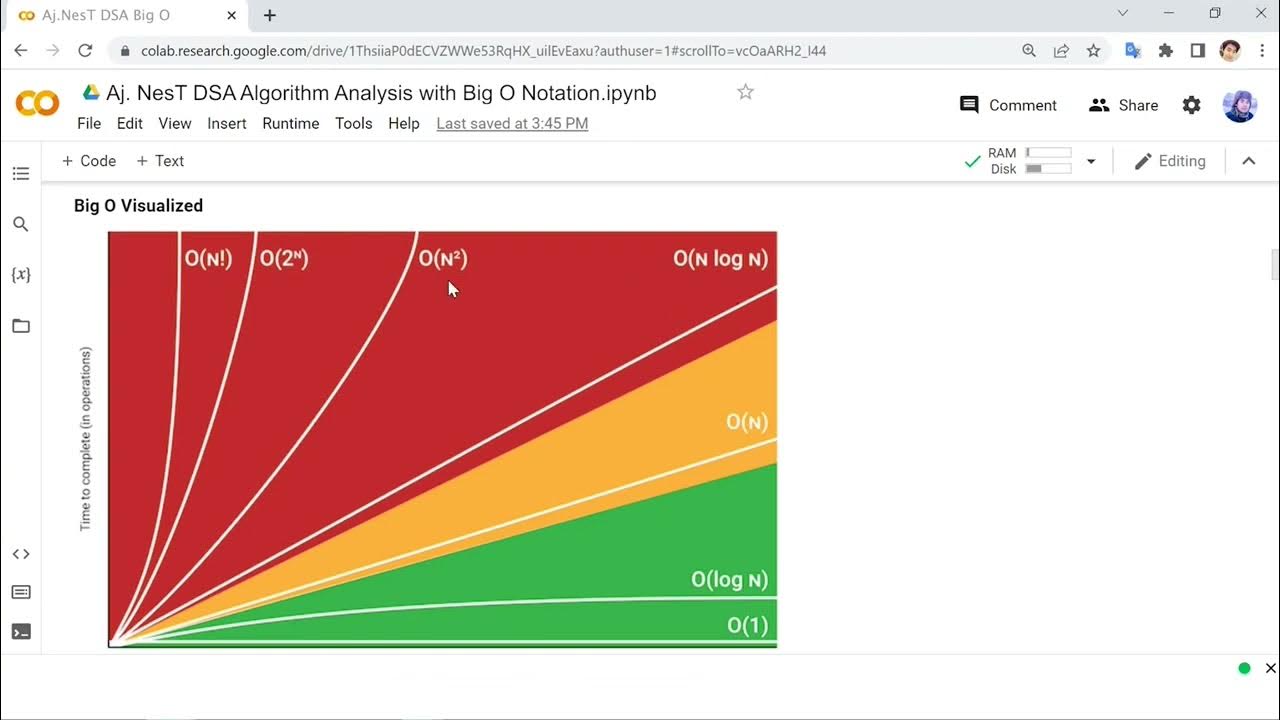Open the code snippets panel
This screenshot has height=720, width=1280.
21,554
